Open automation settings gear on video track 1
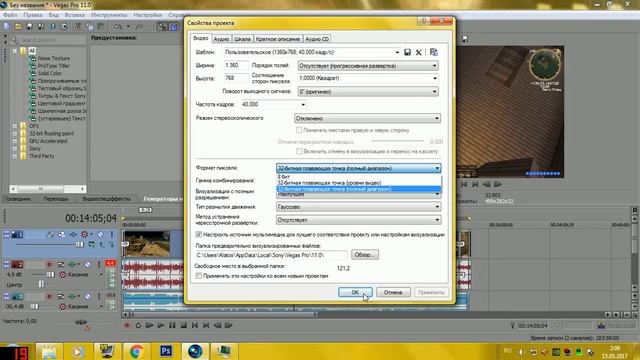 click(x=84, y=234)
